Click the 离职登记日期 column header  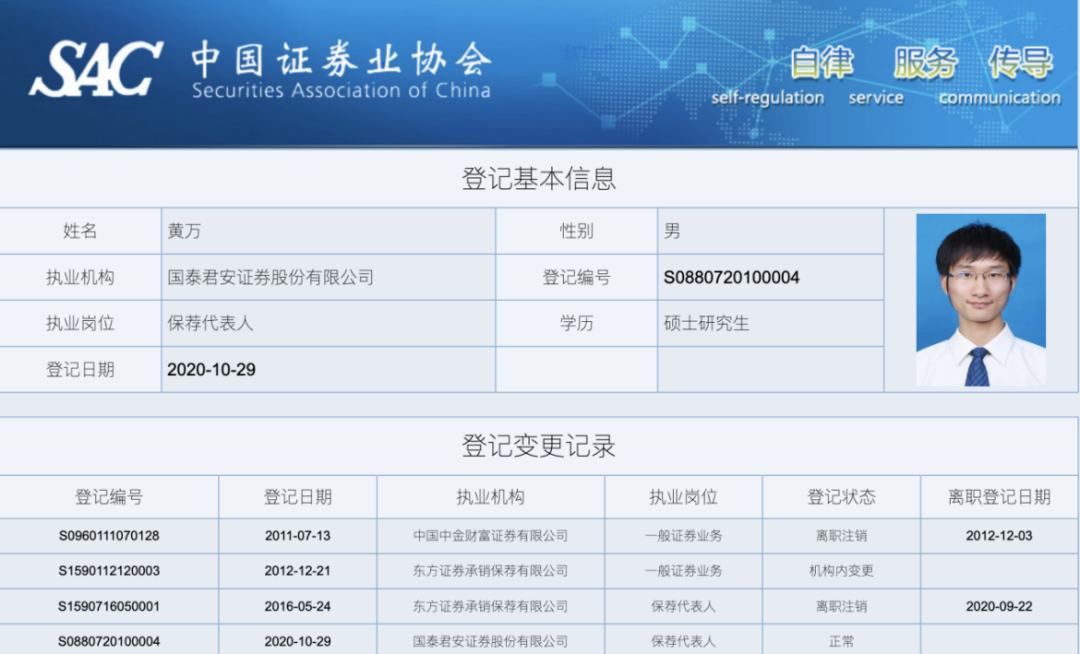(x=999, y=497)
